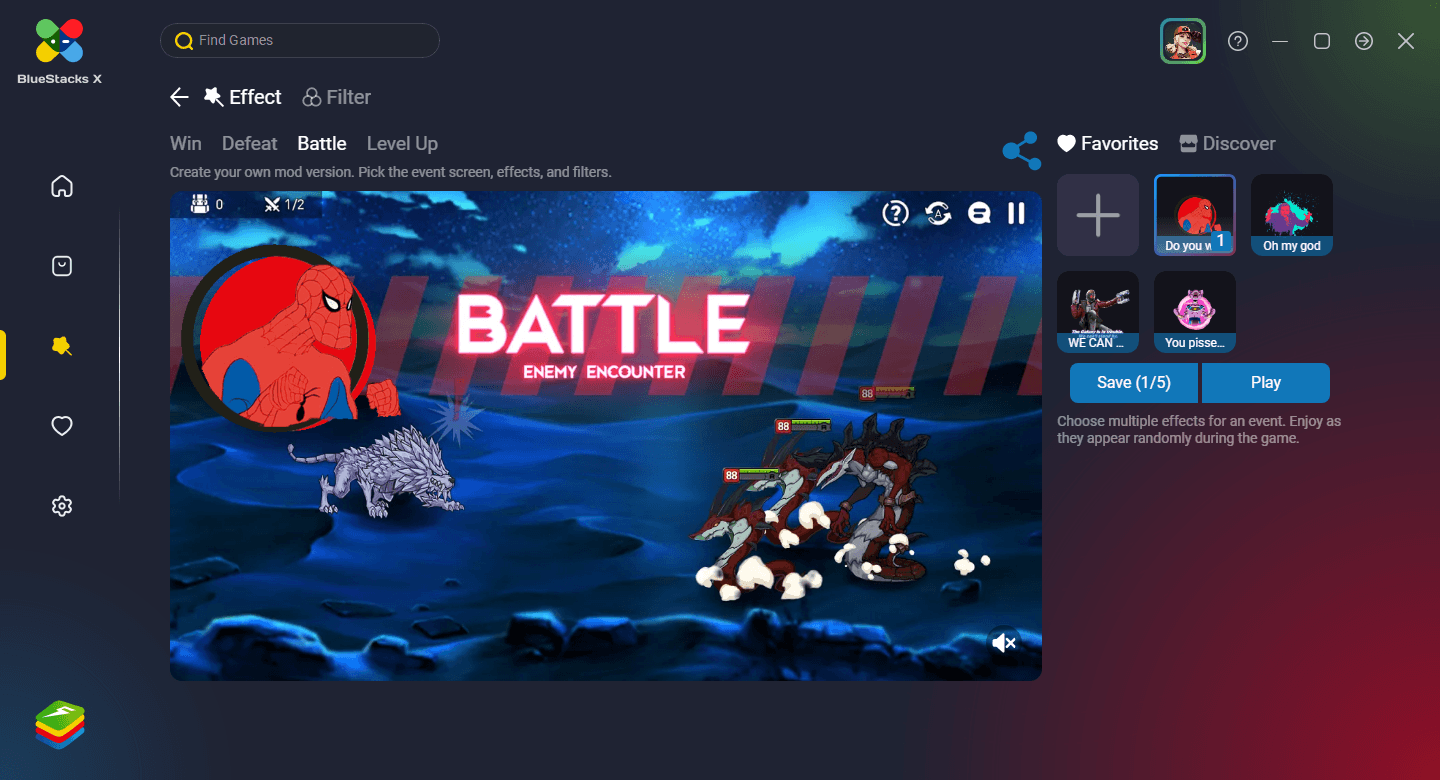This screenshot has height=780, width=1440.
Task: Click the search magnifier icon
Action: [x=184, y=41]
